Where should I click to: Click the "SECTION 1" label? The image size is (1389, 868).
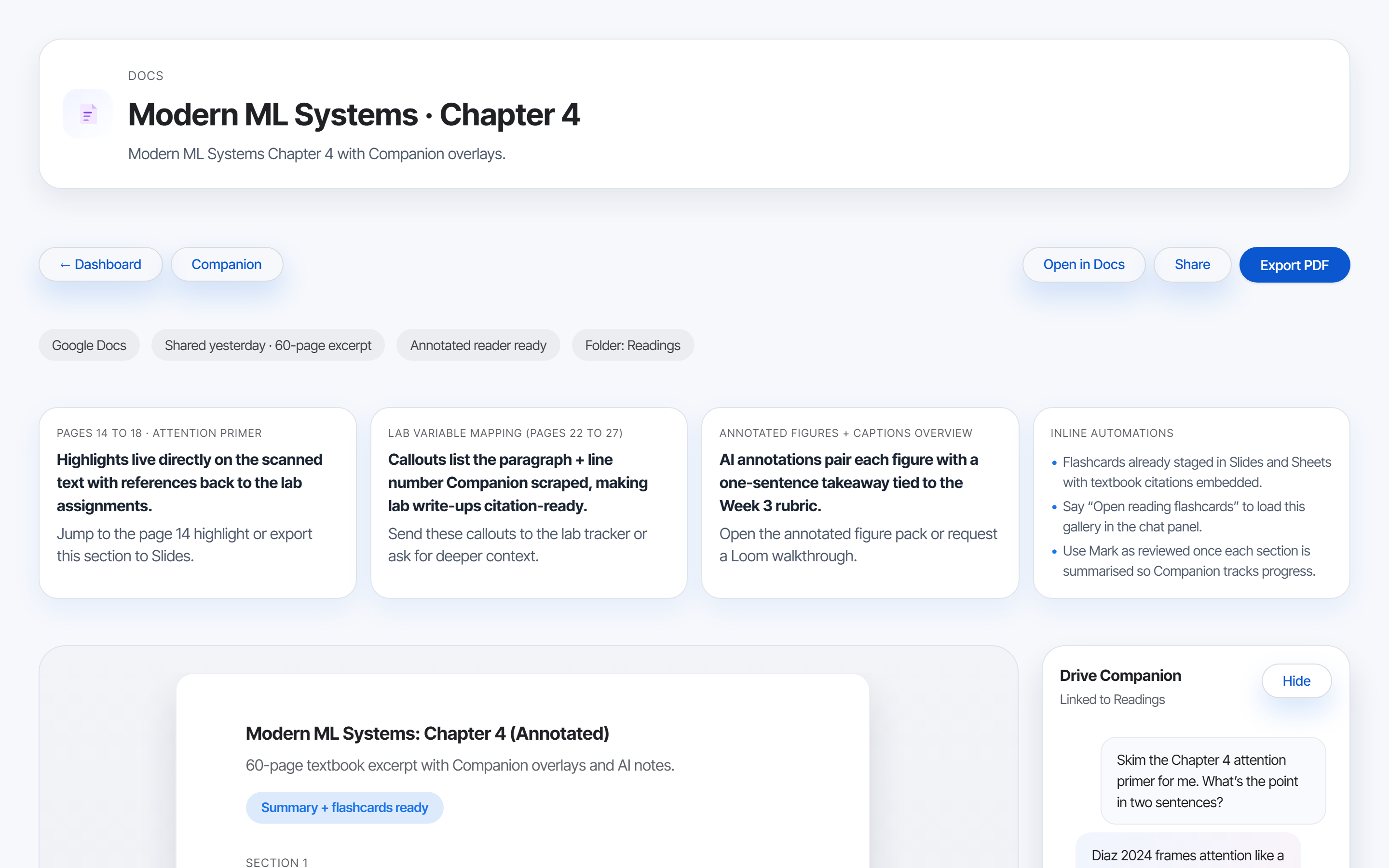coord(277,862)
